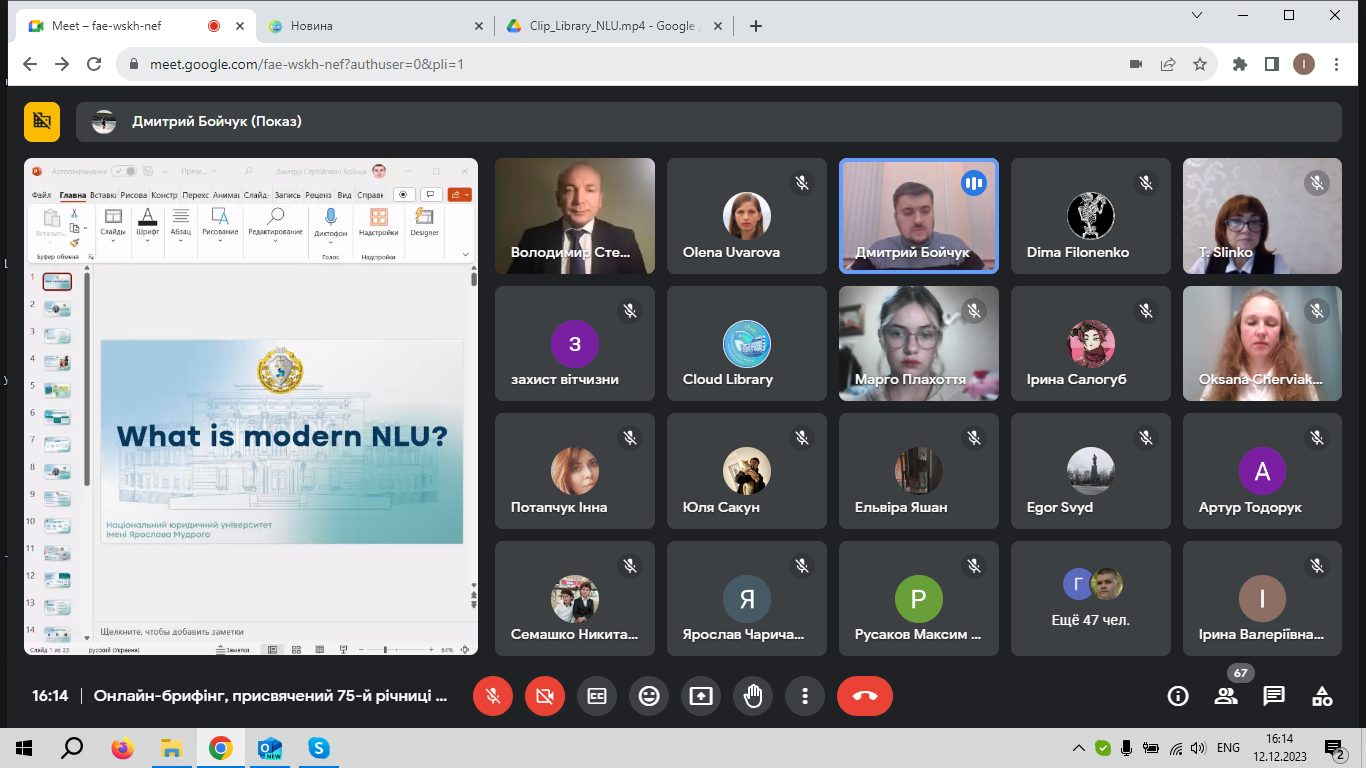Open Chrome's tab search dropdown arrow
1366x768 pixels.
1198,15
